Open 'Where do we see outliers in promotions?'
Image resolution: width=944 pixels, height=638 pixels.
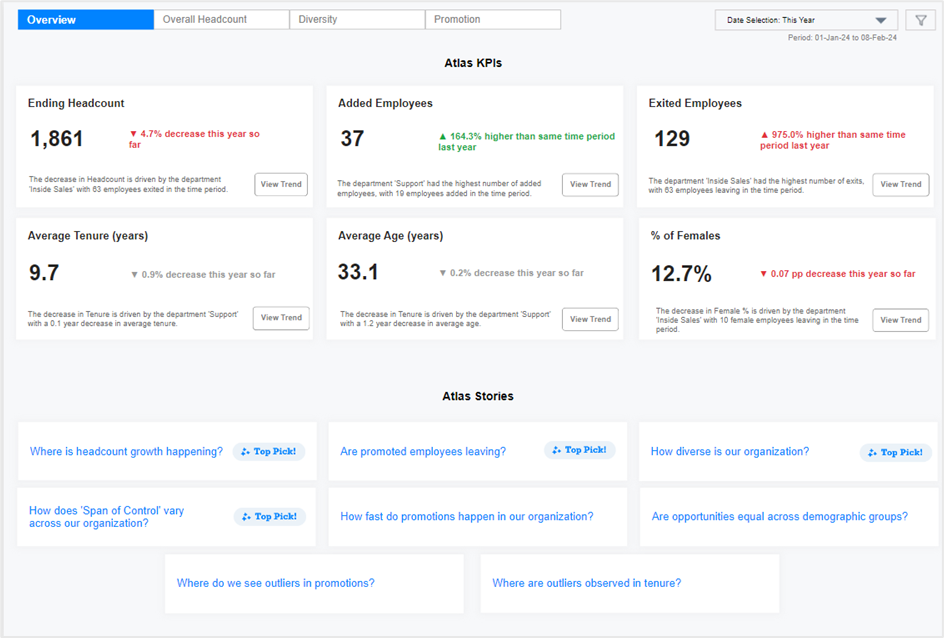coord(275,583)
